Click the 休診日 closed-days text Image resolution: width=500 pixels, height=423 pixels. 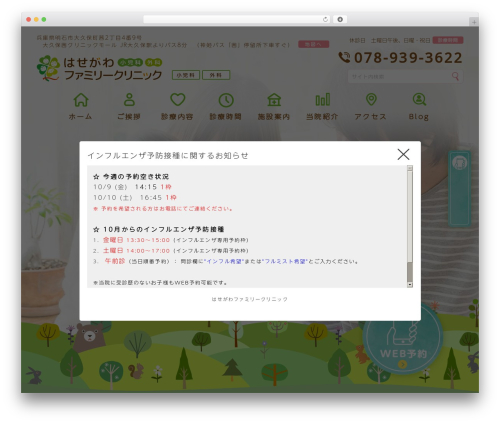[x=390, y=40]
